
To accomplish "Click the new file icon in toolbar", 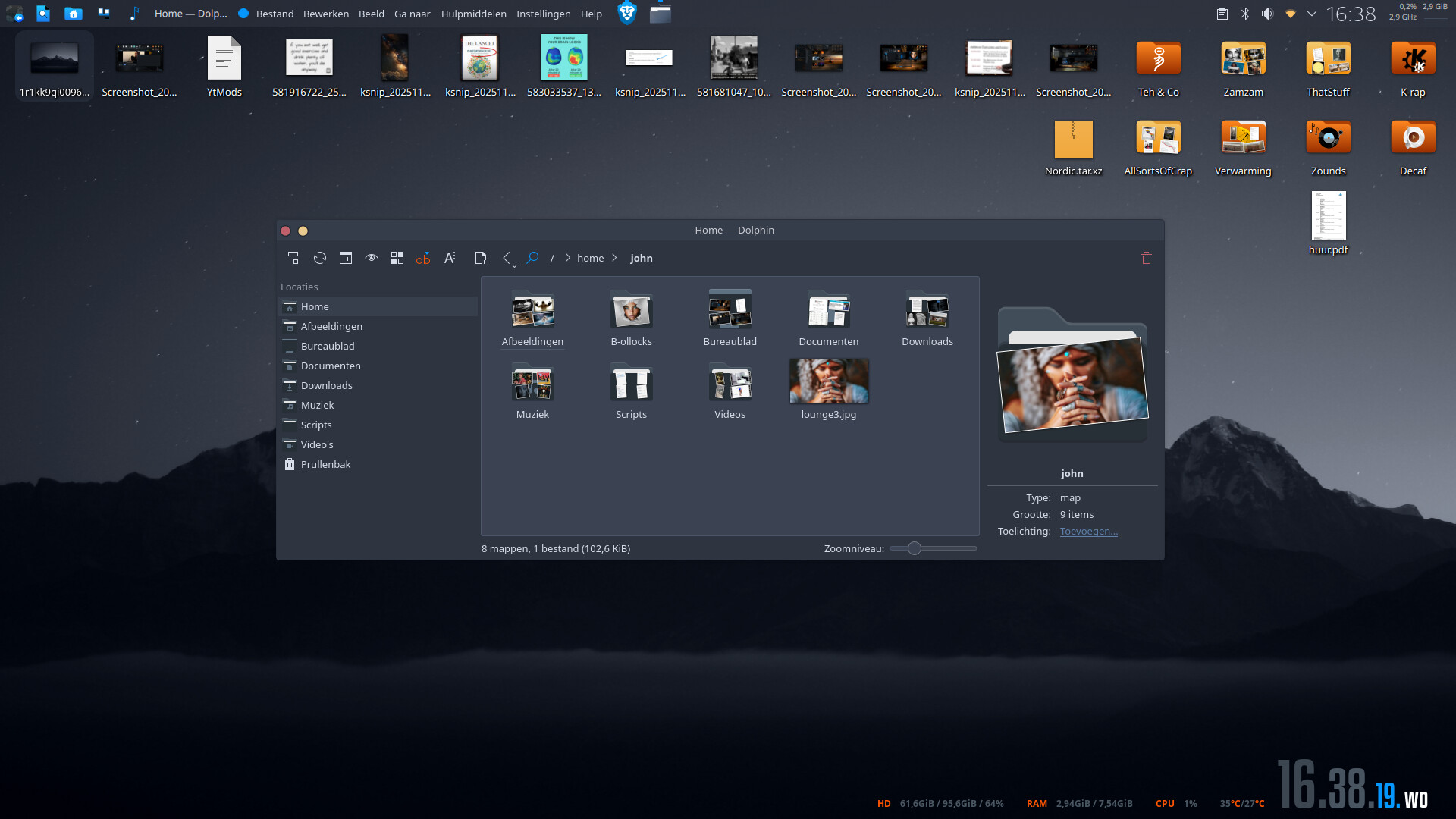I will point(480,258).
